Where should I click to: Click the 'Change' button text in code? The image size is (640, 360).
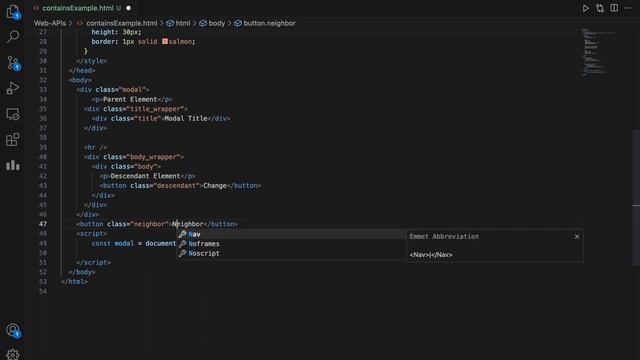[x=215, y=186]
